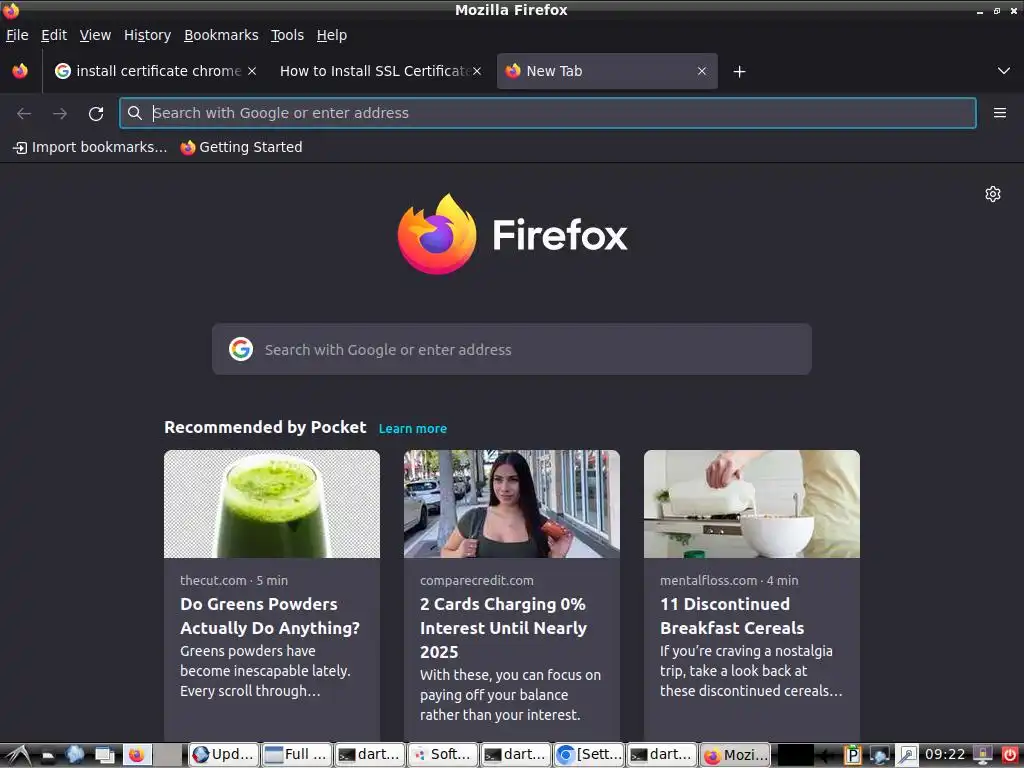Switch to 'Mozi...' Firefox taskbar entry

coord(735,755)
